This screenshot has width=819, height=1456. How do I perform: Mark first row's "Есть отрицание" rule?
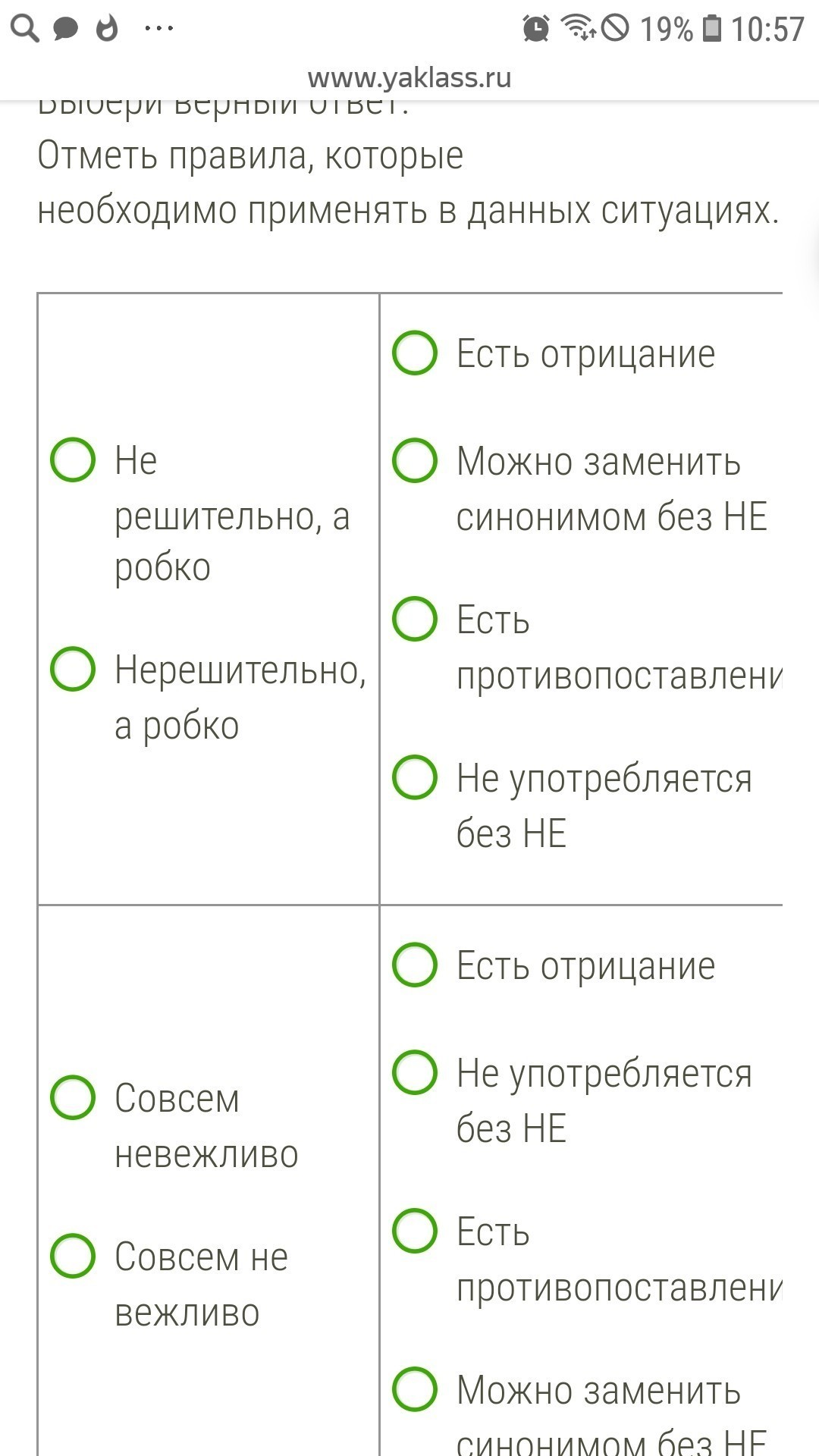click(x=415, y=353)
